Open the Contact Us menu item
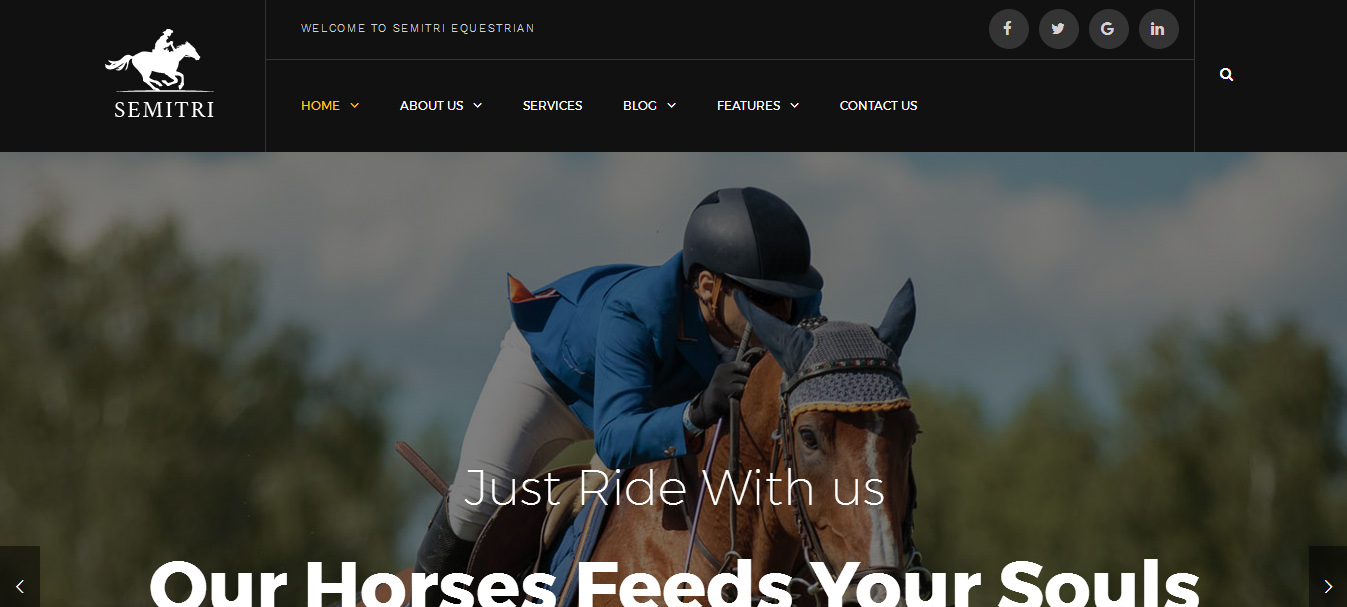1347x607 pixels. (x=878, y=105)
